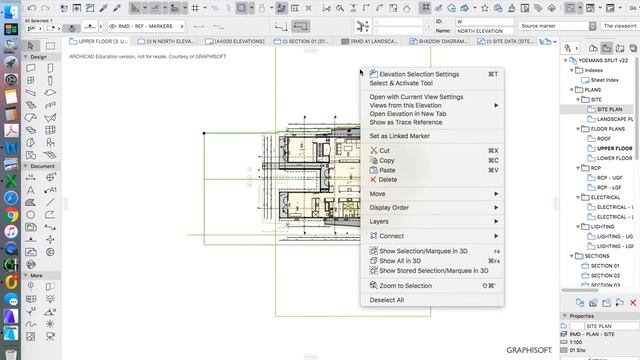Click the red X delete icon in Navigator
The width and height of the screenshot is (640, 360).
[x=633, y=302]
